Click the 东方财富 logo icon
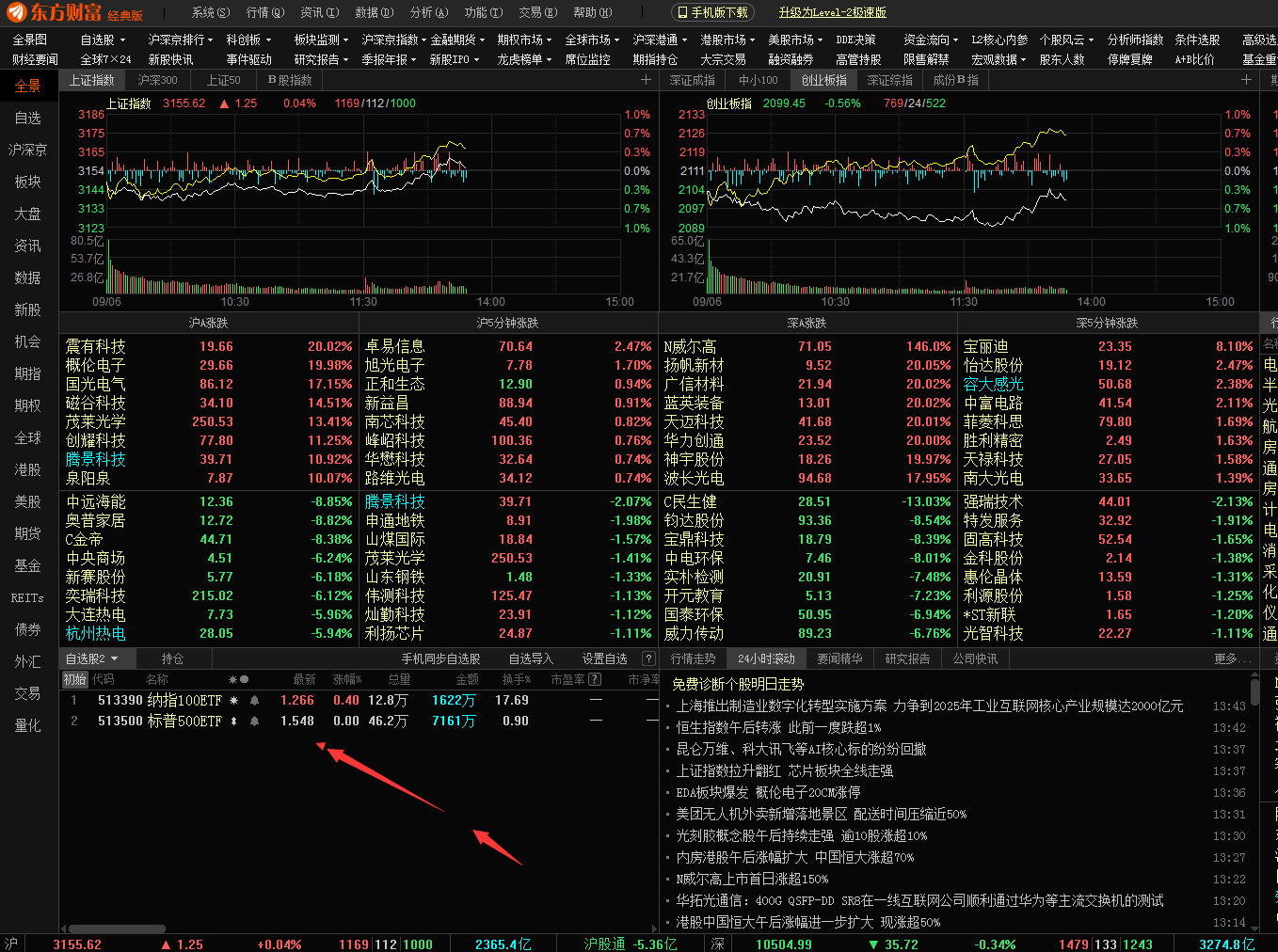The image size is (1278, 952). (x=17, y=12)
